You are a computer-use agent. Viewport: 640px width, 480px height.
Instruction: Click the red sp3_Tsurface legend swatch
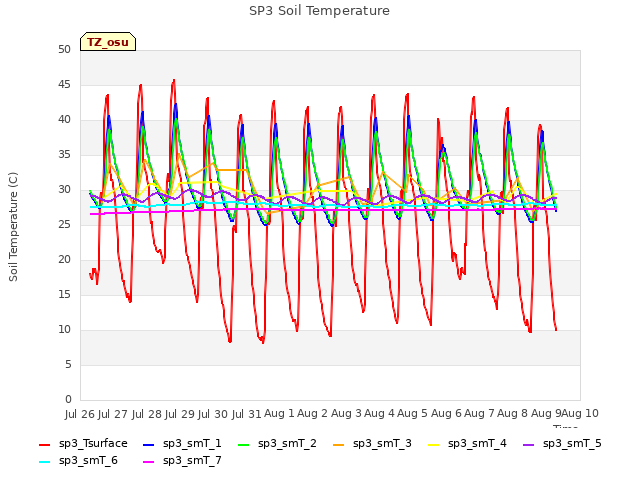coord(44,444)
